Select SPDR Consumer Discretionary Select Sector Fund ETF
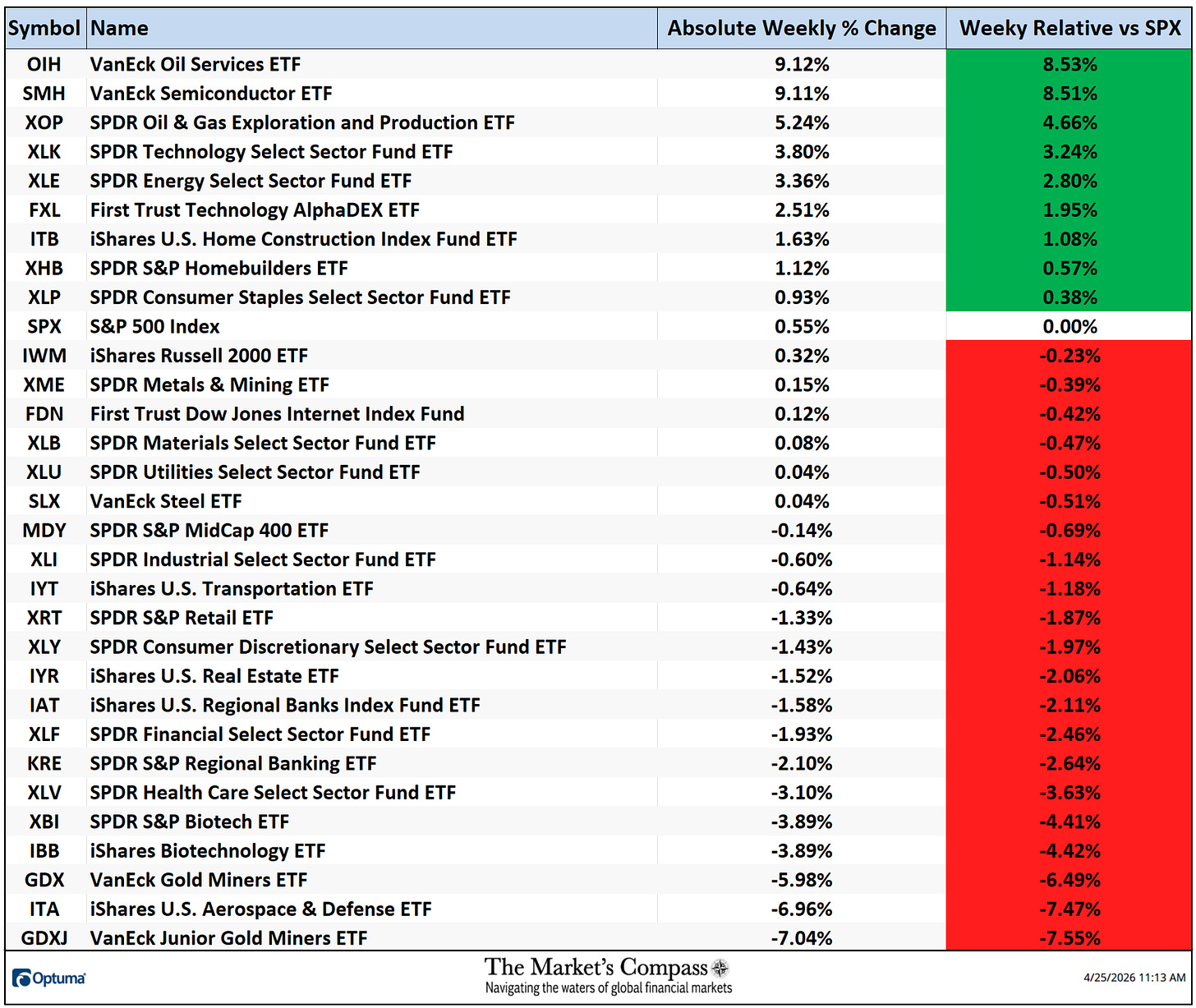 tap(329, 647)
